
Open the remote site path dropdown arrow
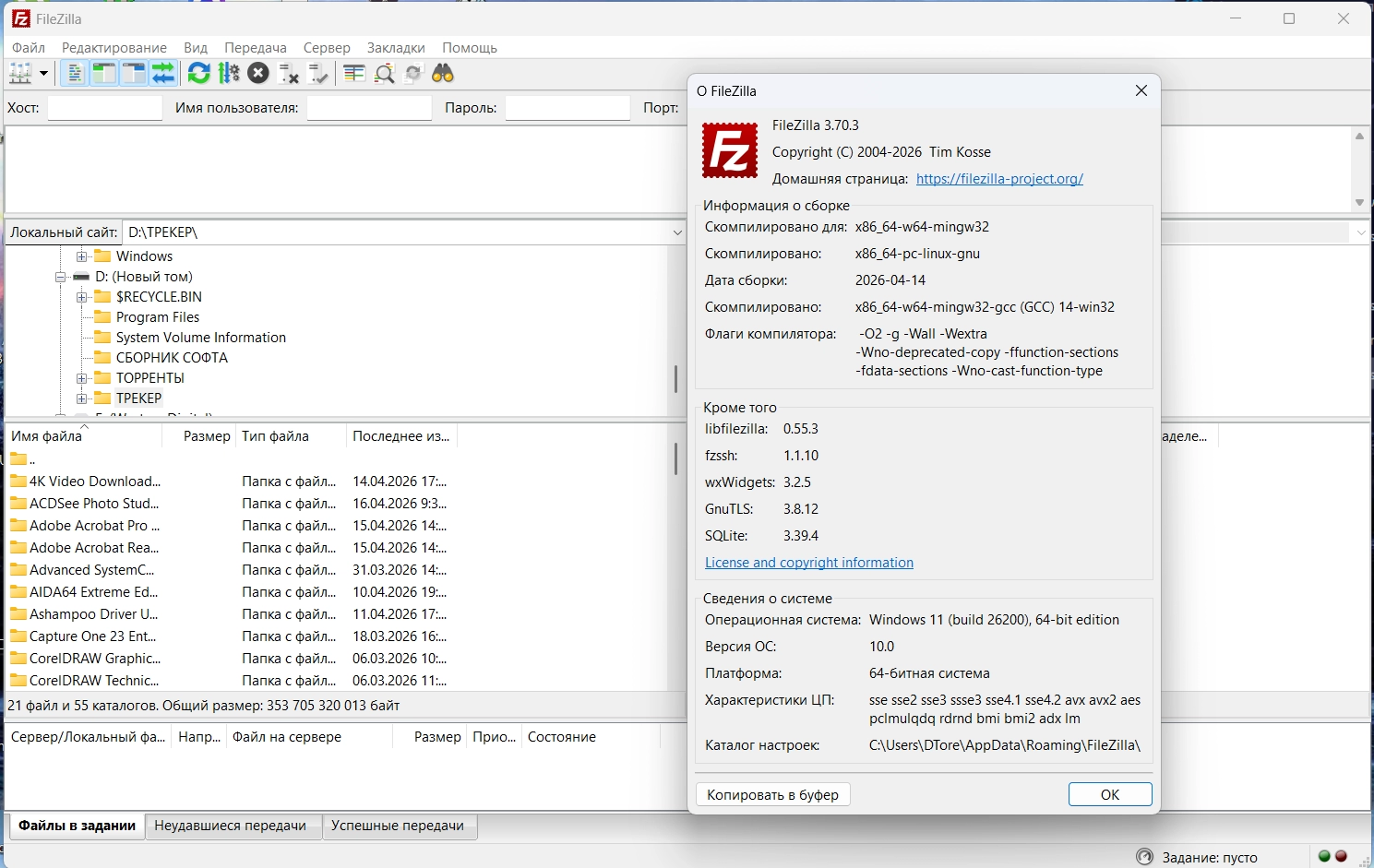pos(1361,232)
